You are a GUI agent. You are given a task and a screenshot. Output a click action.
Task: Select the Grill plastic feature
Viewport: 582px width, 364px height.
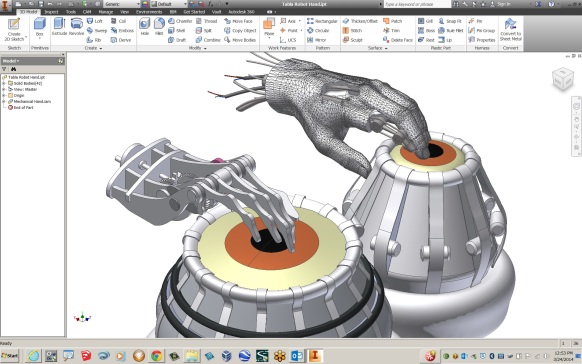coord(426,21)
